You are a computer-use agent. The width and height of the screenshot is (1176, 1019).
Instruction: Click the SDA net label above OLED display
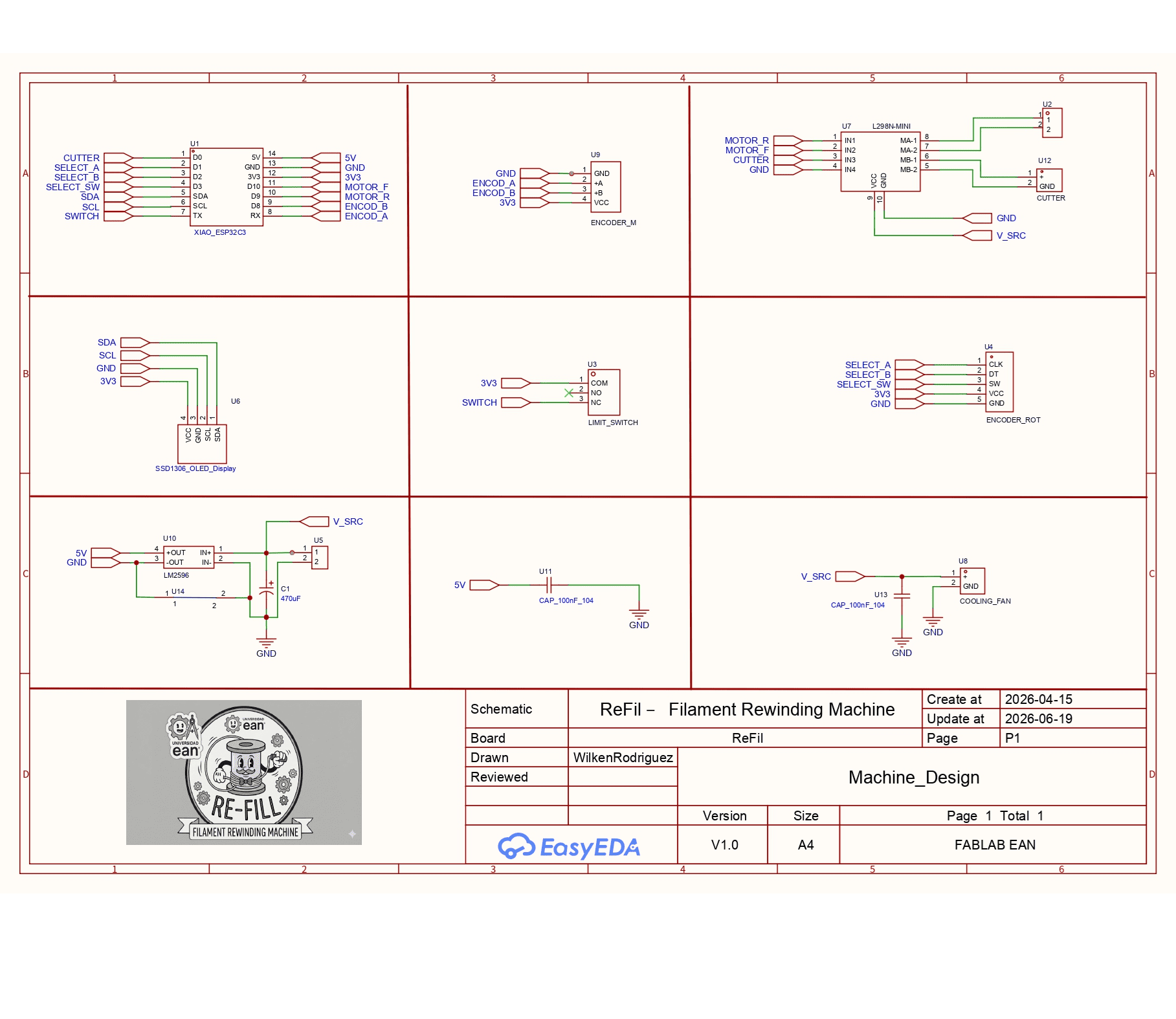pos(107,342)
